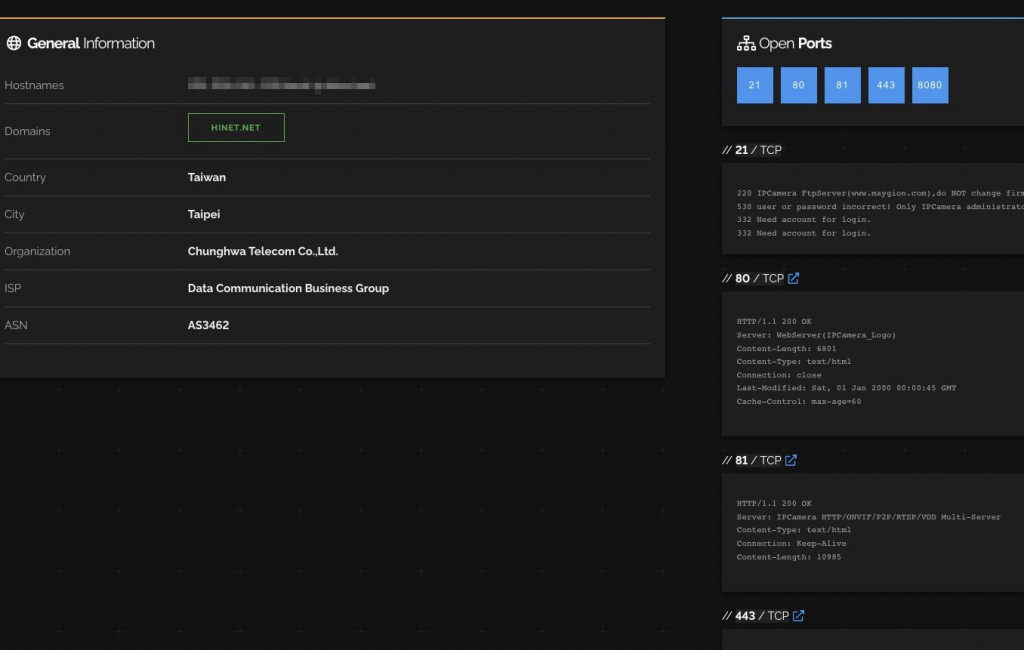Click the Hostnames label
Viewport: 1024px width, 650px height.
point(34,86)
